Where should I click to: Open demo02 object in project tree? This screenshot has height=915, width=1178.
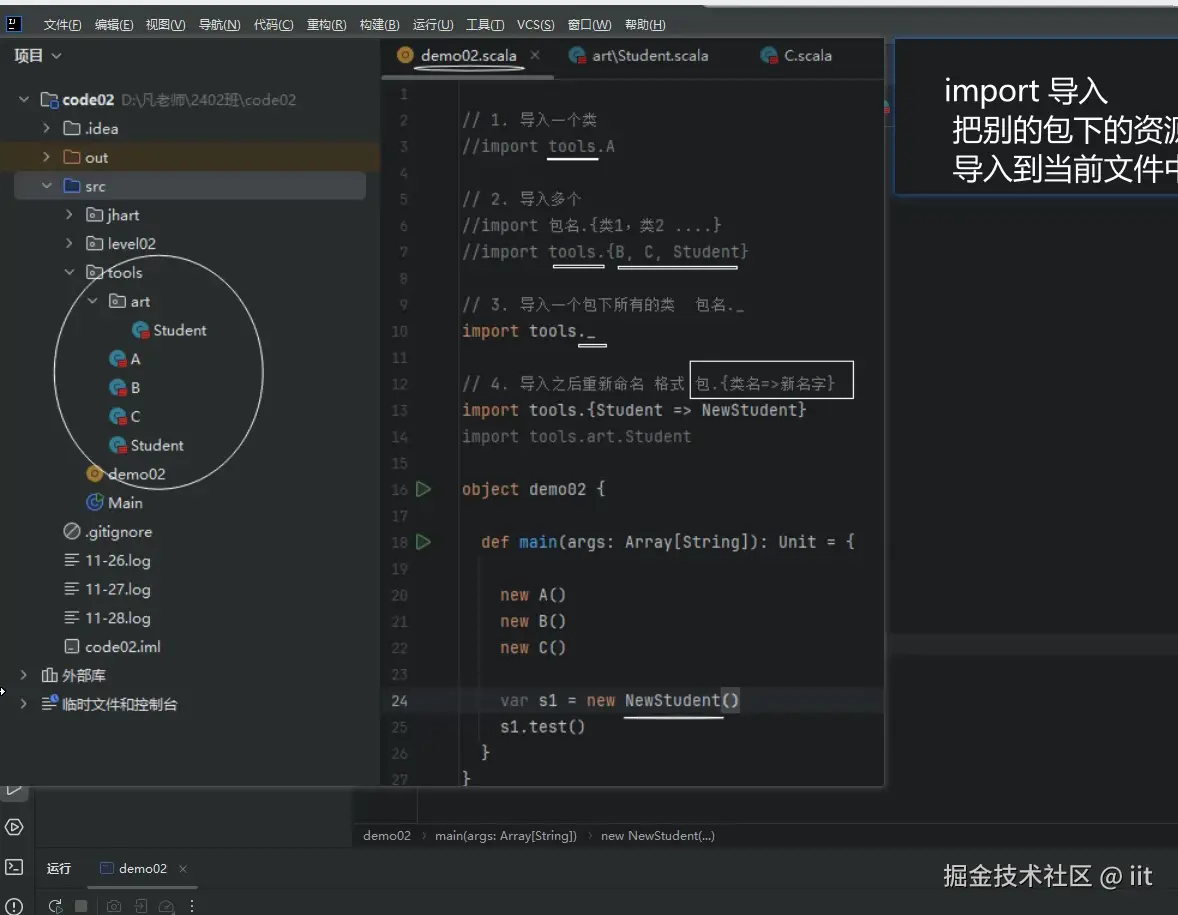126,474
